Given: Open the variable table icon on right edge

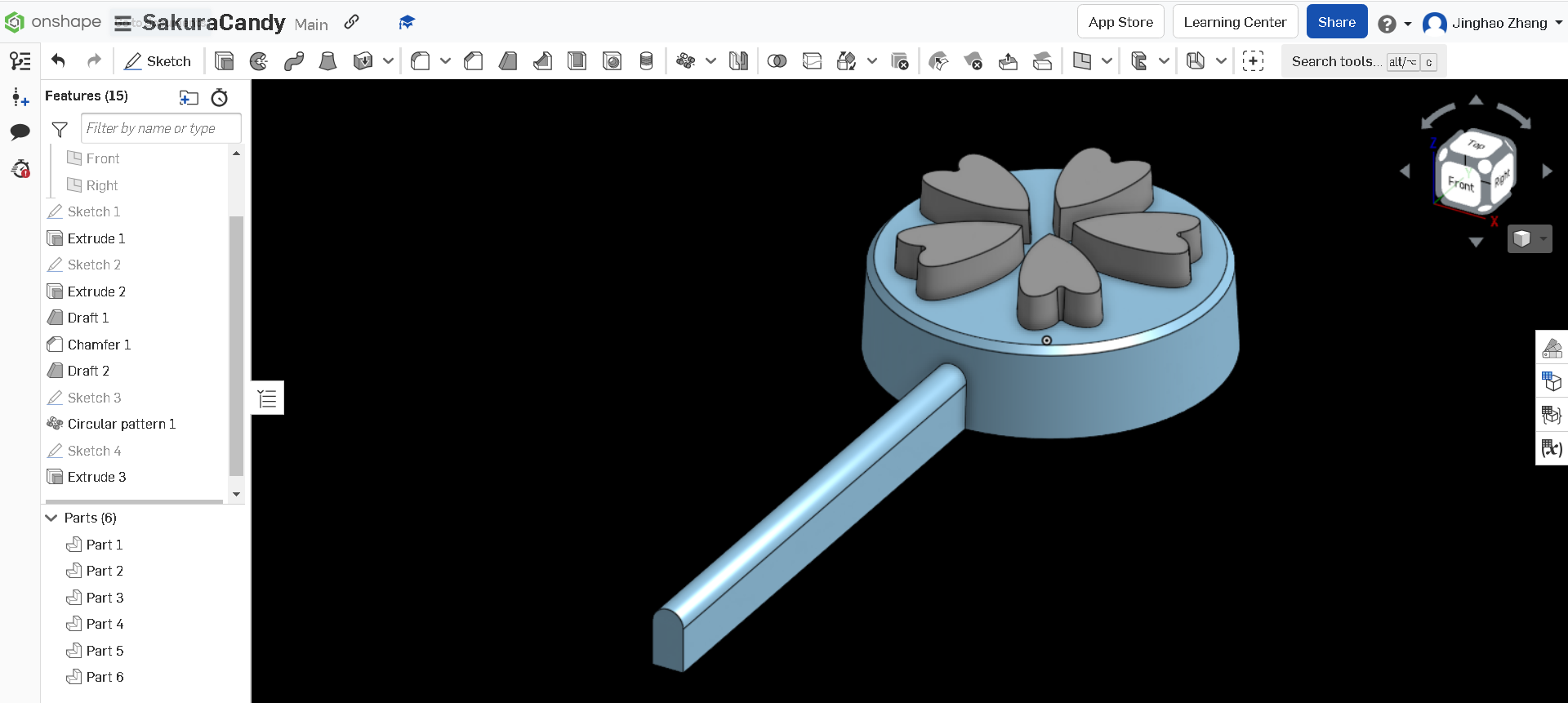Looking at the screenshot, I should pyautogui.click(x=1552, y=448).
